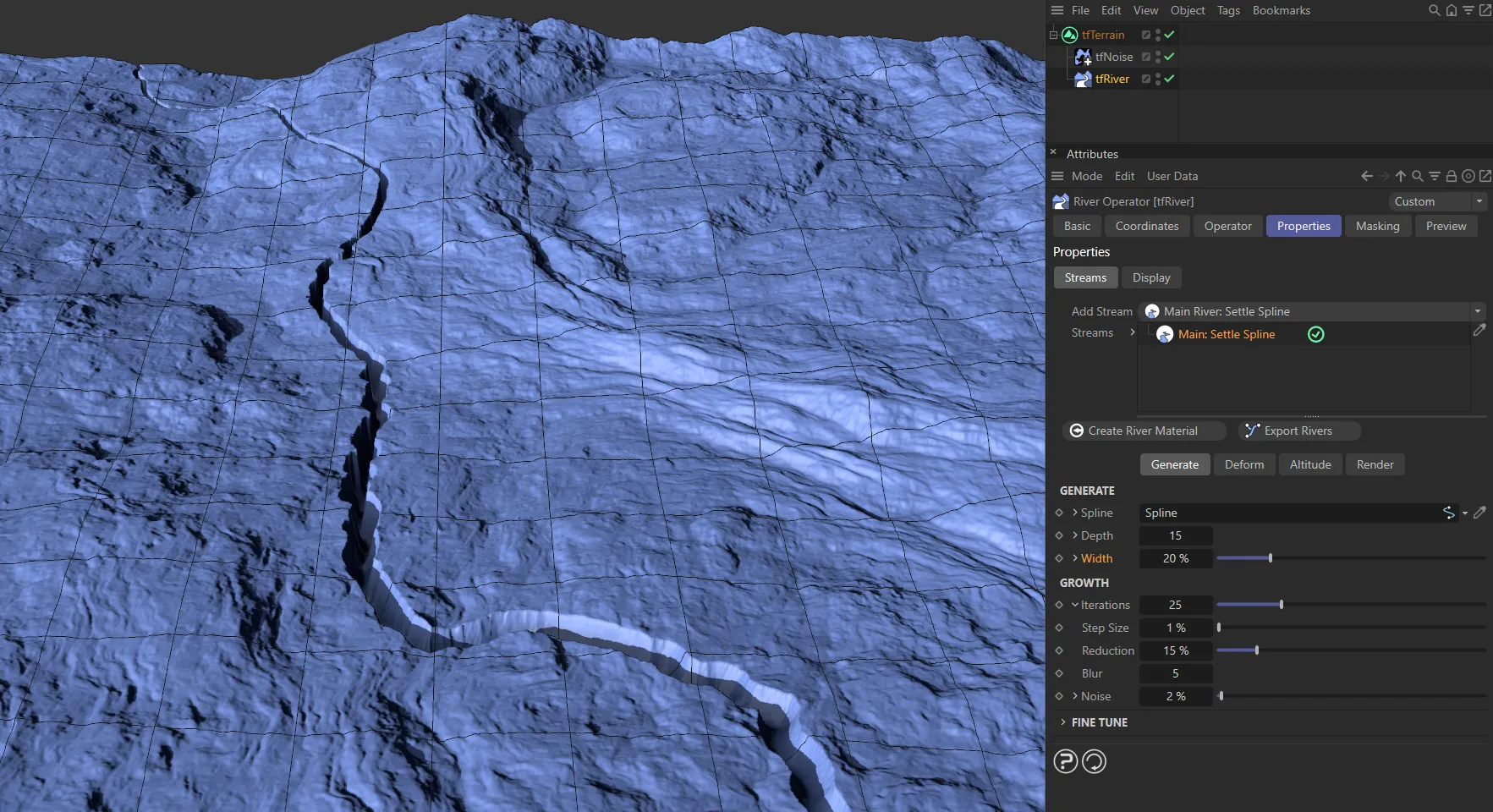
Task: Click Create River Material button
Action: coord(1143,431)
